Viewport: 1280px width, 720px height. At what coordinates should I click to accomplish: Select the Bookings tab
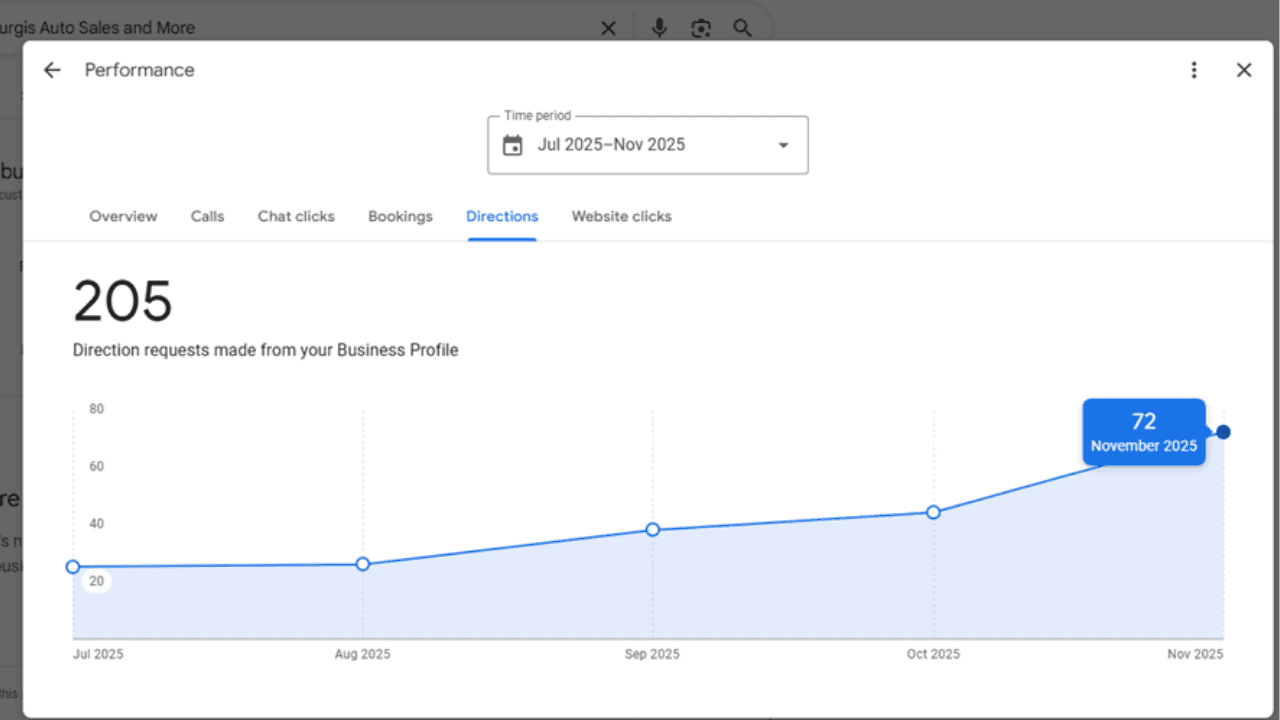point(400,216)
